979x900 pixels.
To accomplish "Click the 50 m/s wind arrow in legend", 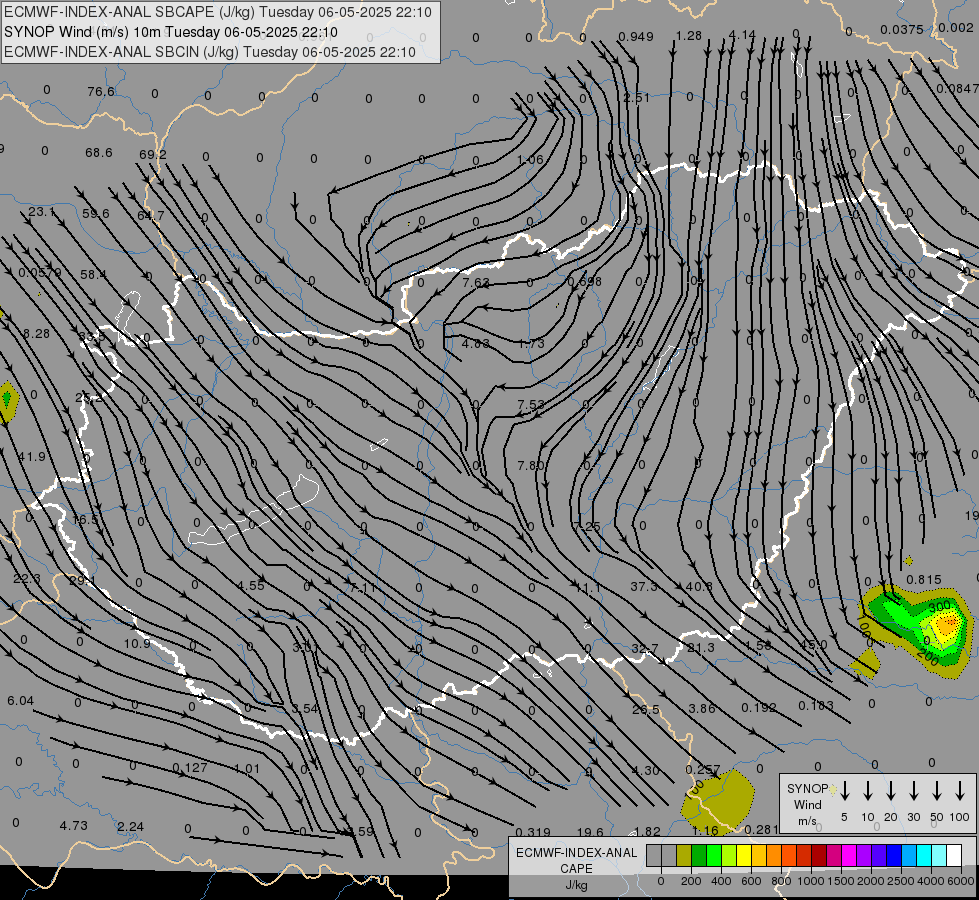I will (937, 791).
